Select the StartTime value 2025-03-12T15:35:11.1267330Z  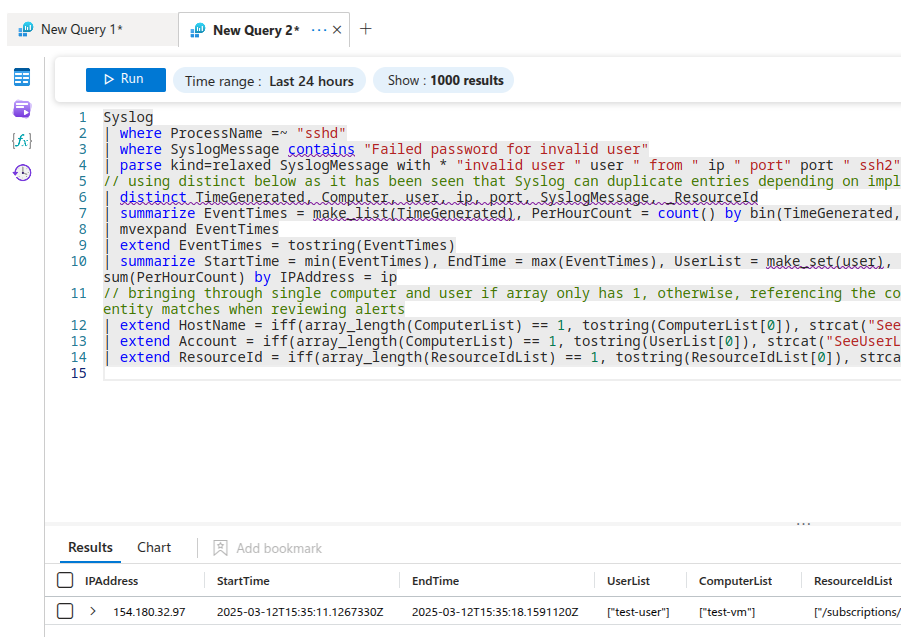click(x=300, y=612)
